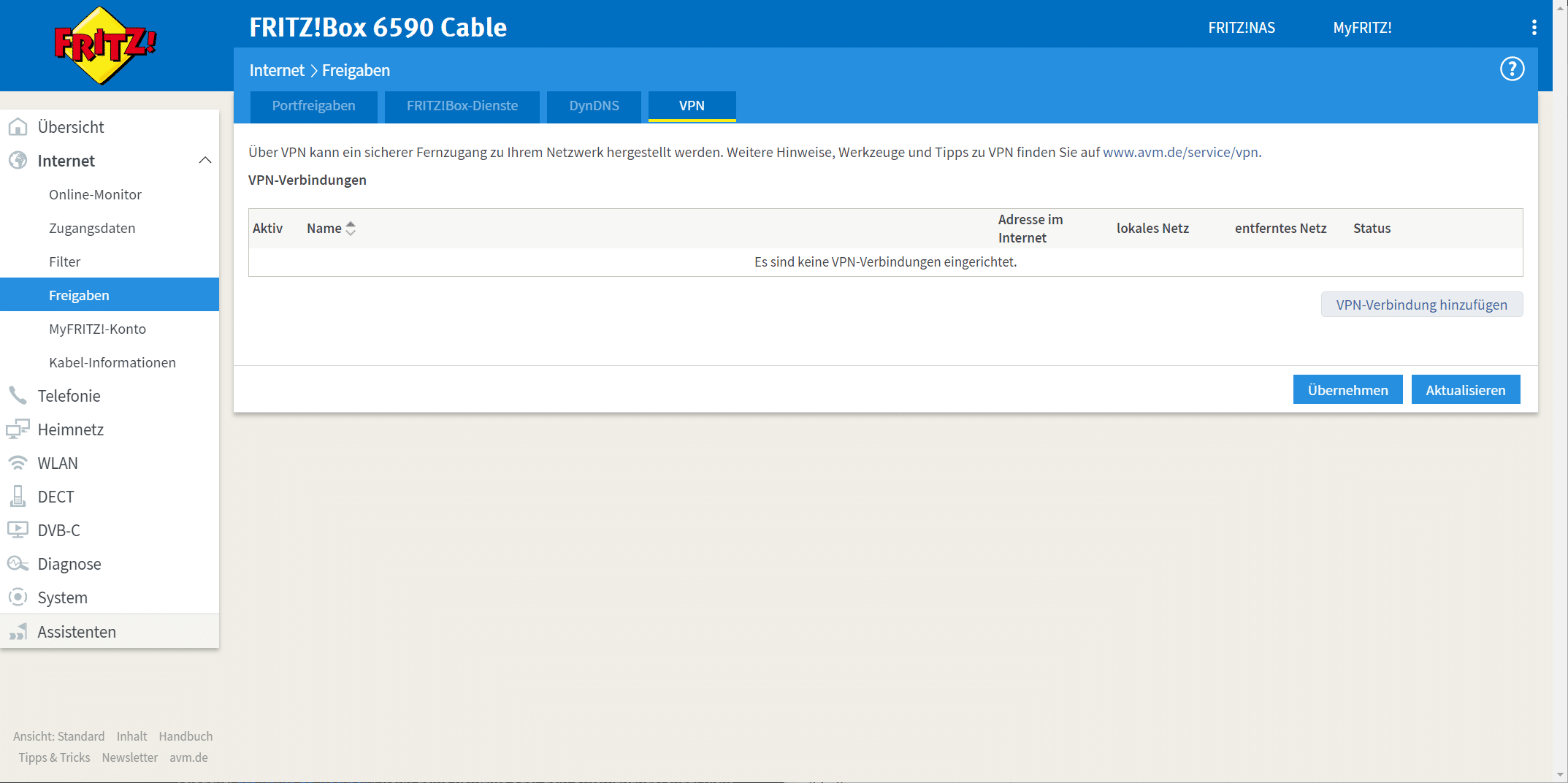Screen dimensions: 1568x783
Task: Click VPN-Verbindung hinzufügen button
Action: (1421, 305)
